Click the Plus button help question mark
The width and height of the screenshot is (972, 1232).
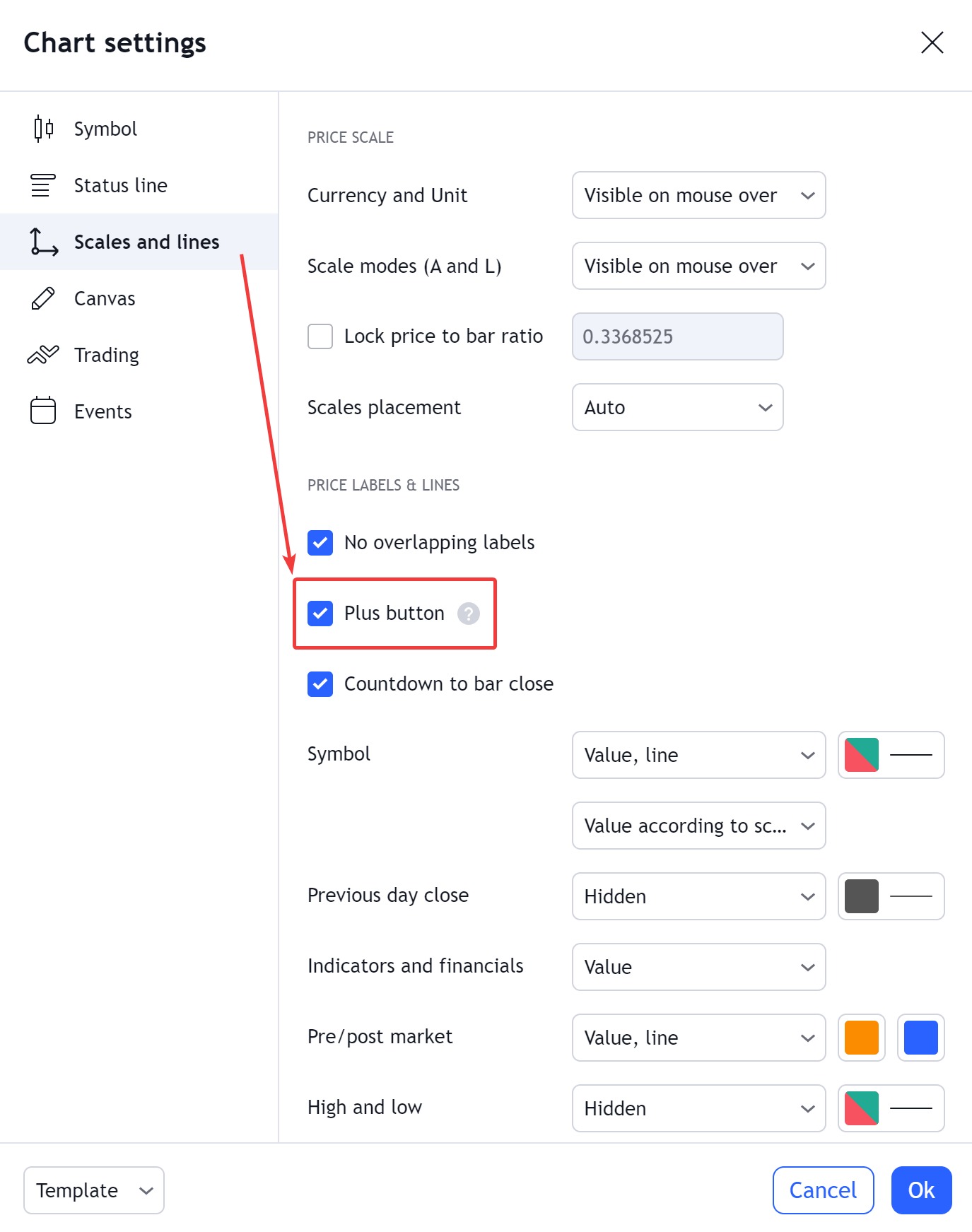[x=468, y=614]
